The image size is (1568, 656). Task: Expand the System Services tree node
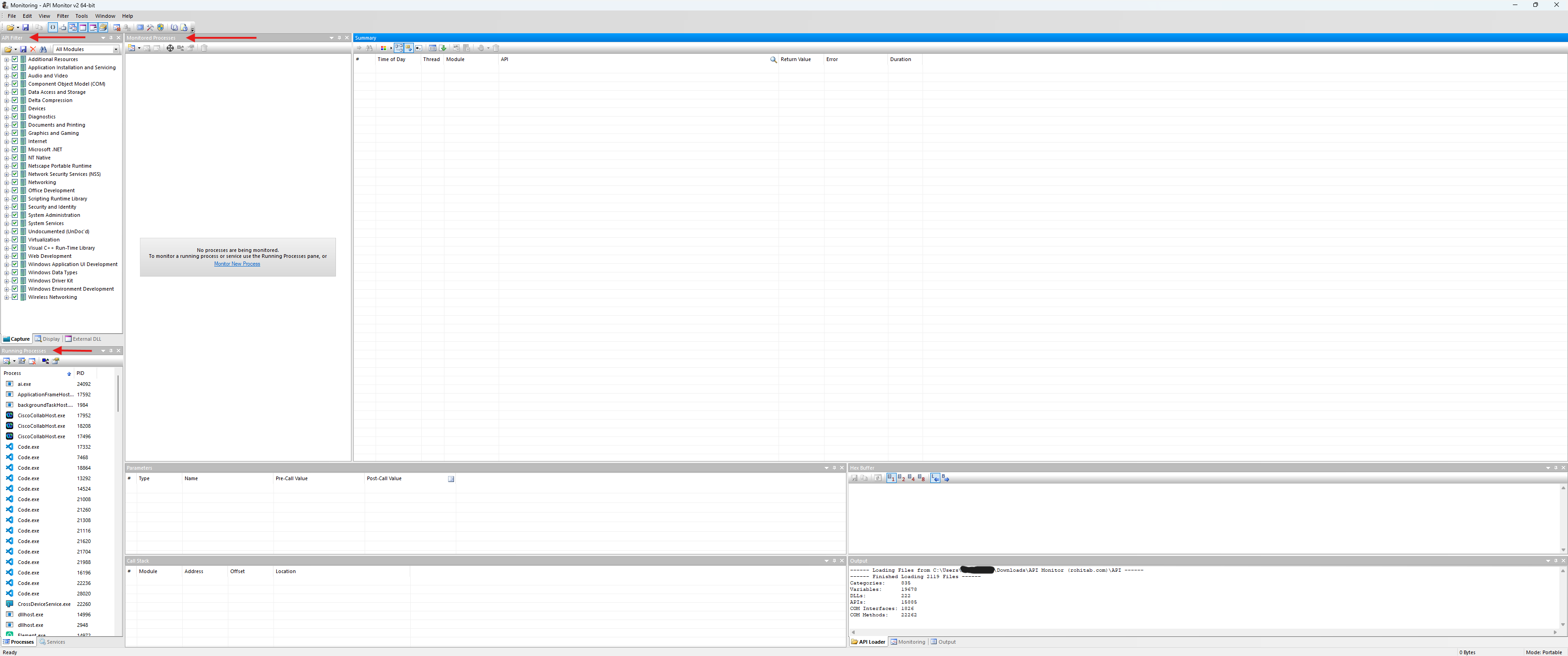click(6, 223)
